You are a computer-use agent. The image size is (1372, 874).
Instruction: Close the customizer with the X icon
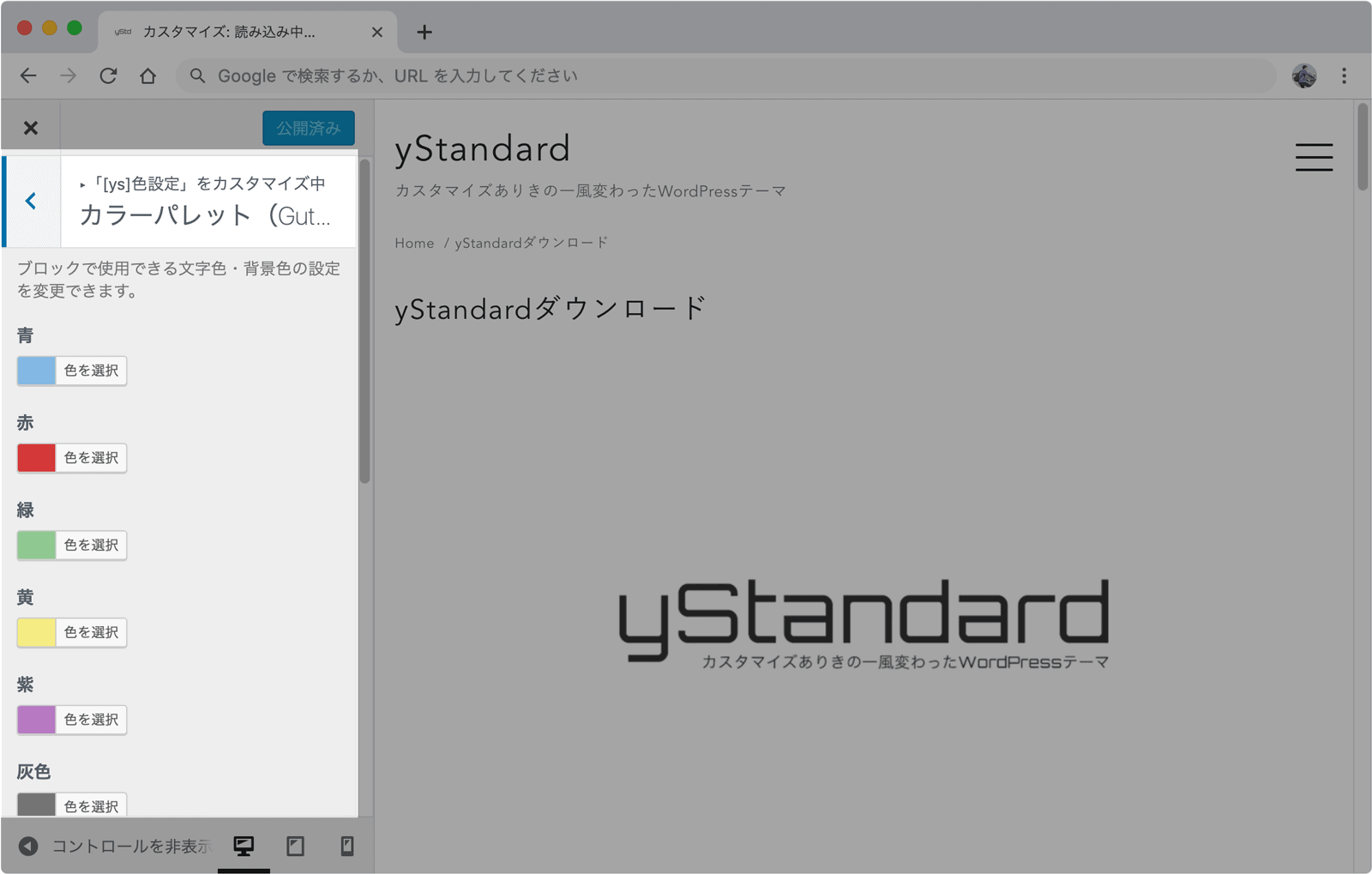(x=31, y=128)
